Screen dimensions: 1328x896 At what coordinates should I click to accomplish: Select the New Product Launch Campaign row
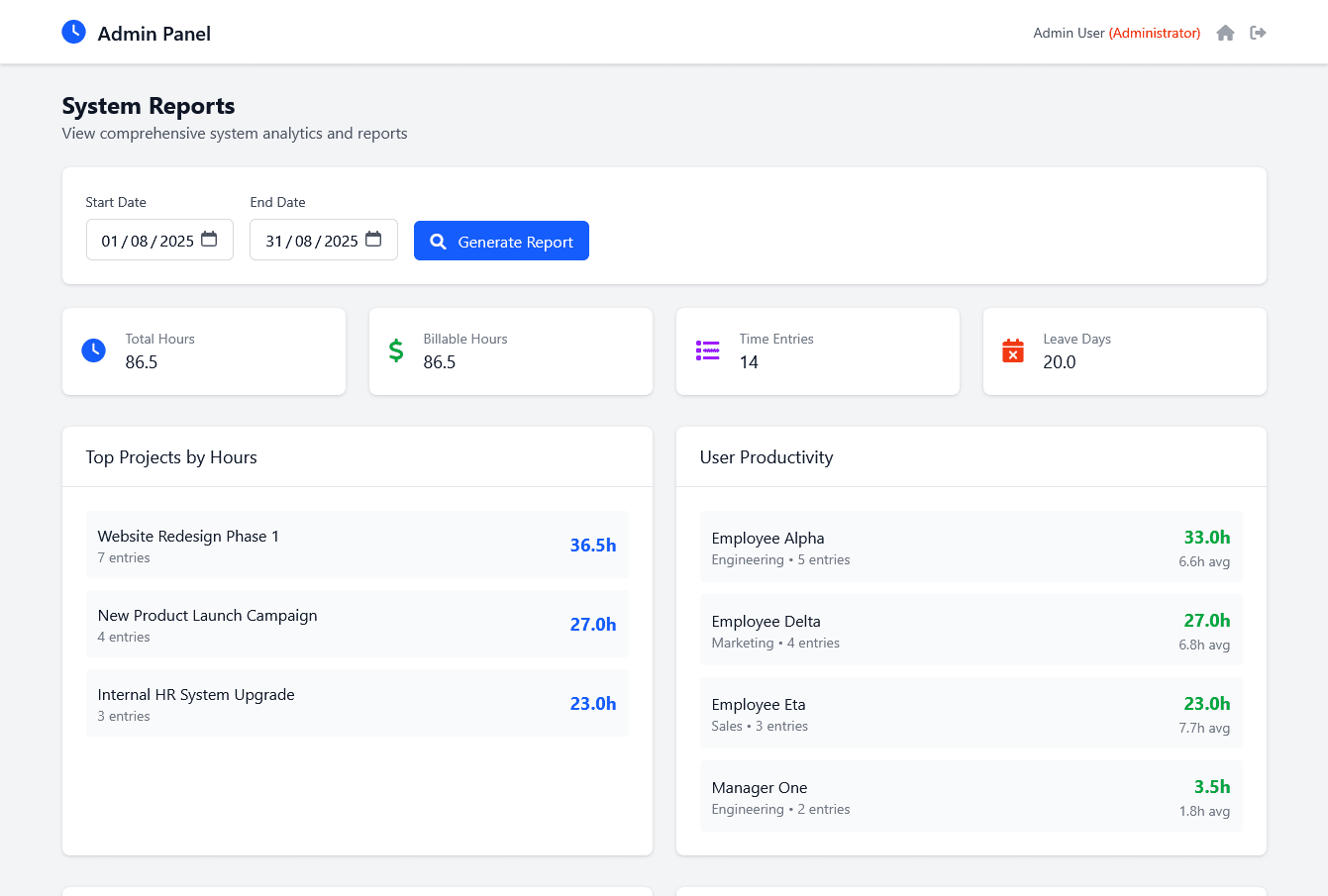[357, 624]
